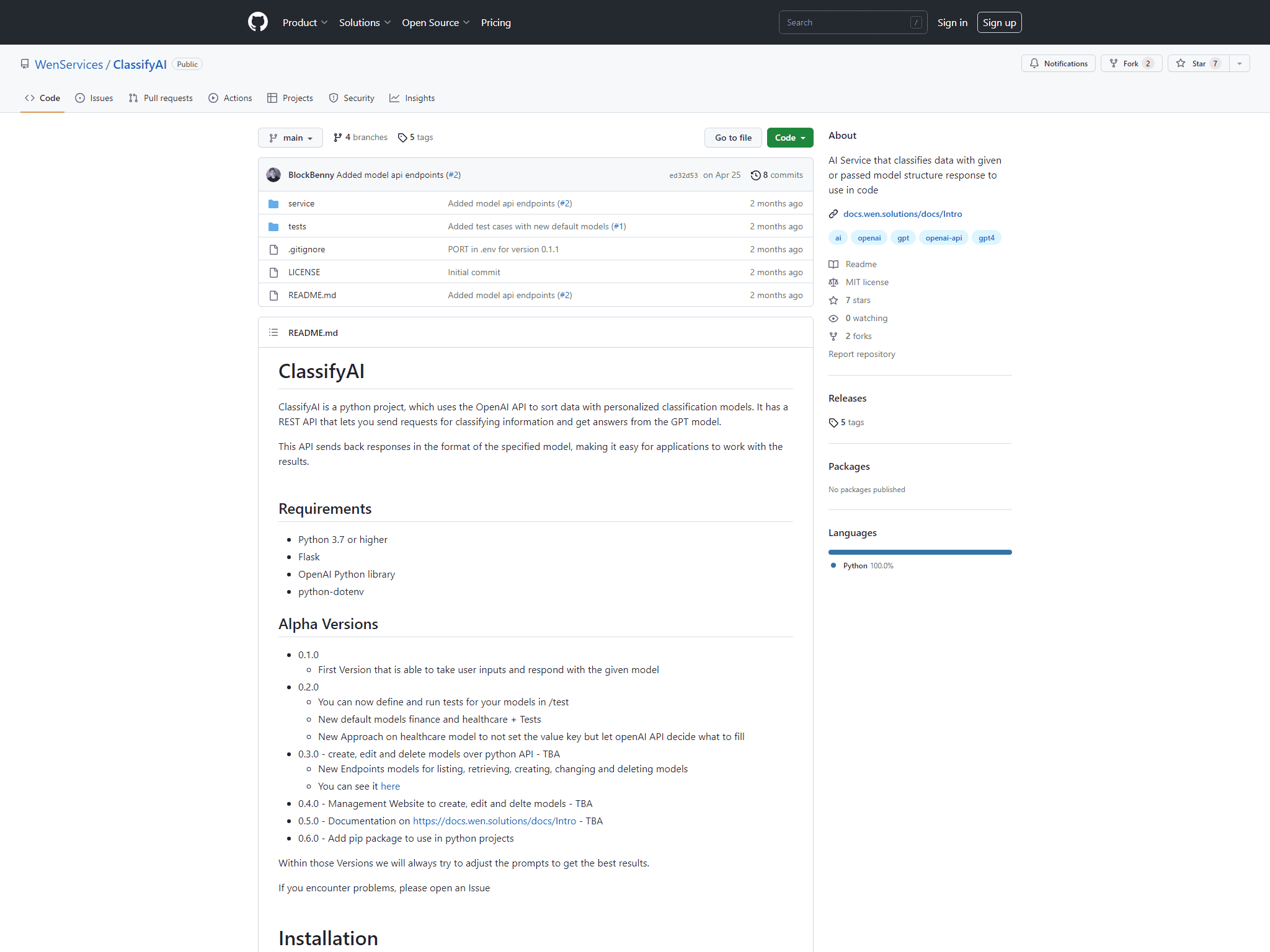The width and height of the screenshot is (1270, 952).
Task: Click the Sign up button
Action: tap(999, 22)
